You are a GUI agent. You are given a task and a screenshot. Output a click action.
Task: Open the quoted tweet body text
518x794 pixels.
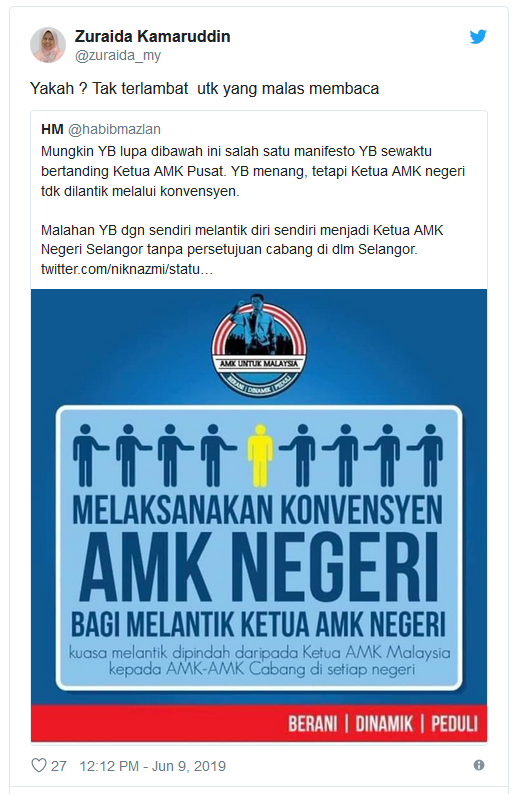(x=253, y=210)
